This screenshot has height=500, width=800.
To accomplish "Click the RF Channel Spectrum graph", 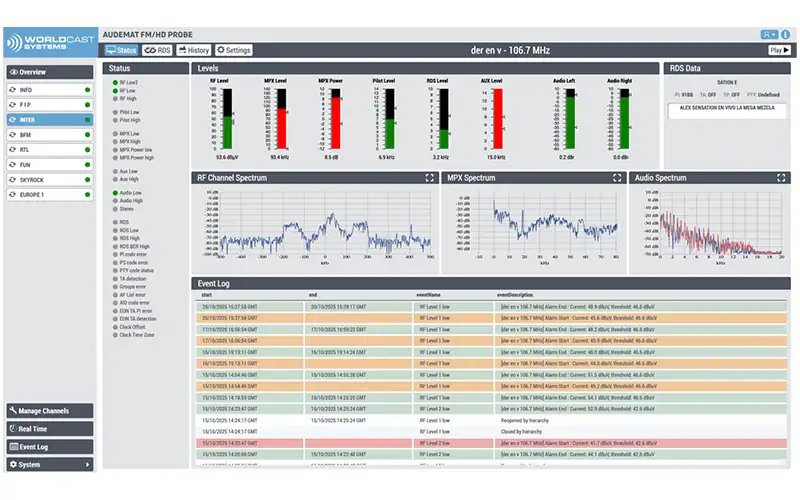I will [x=324, y=223].
